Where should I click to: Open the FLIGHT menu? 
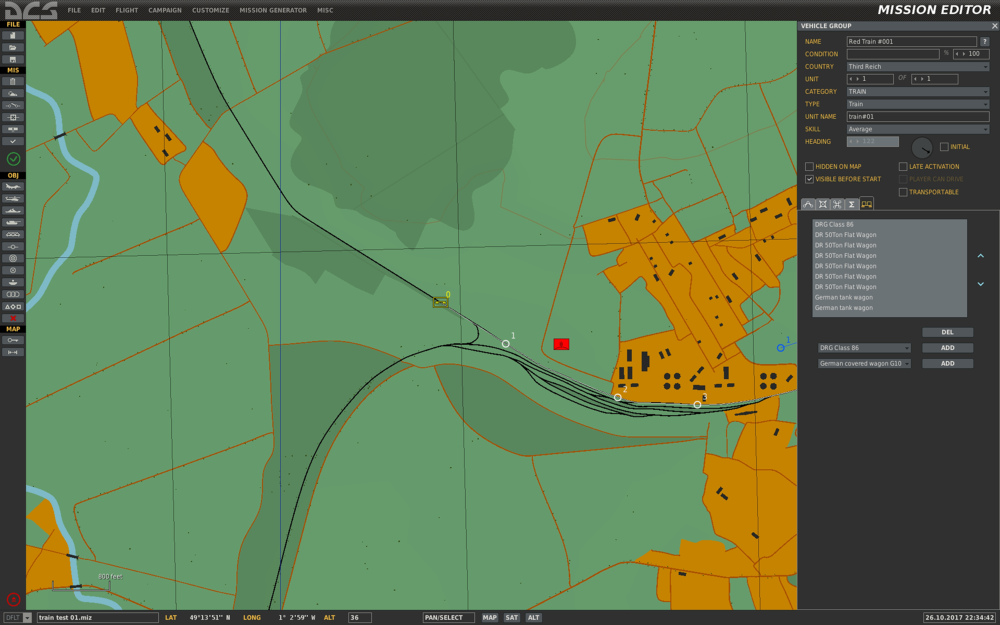127,10
